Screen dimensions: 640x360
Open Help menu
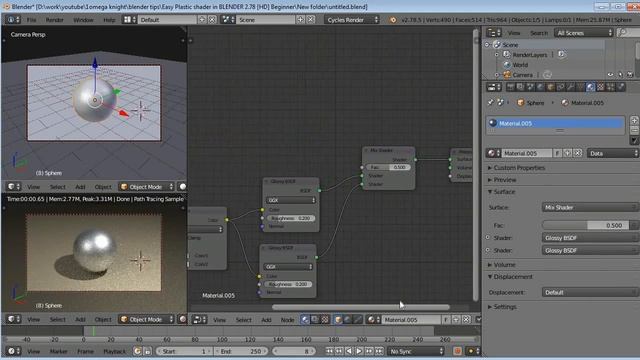tap(109, 20)
